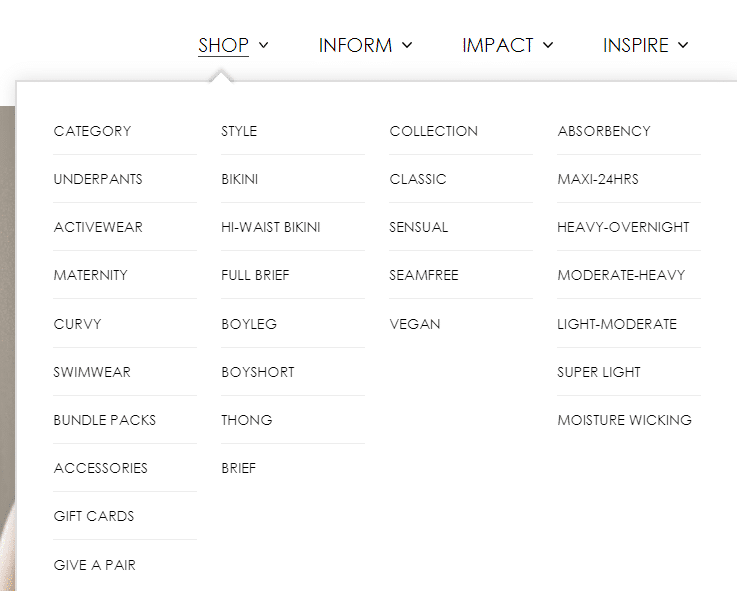Pick the Boyshort style option
This screenshot has width=737, height=591.
[x=258, y=372]
